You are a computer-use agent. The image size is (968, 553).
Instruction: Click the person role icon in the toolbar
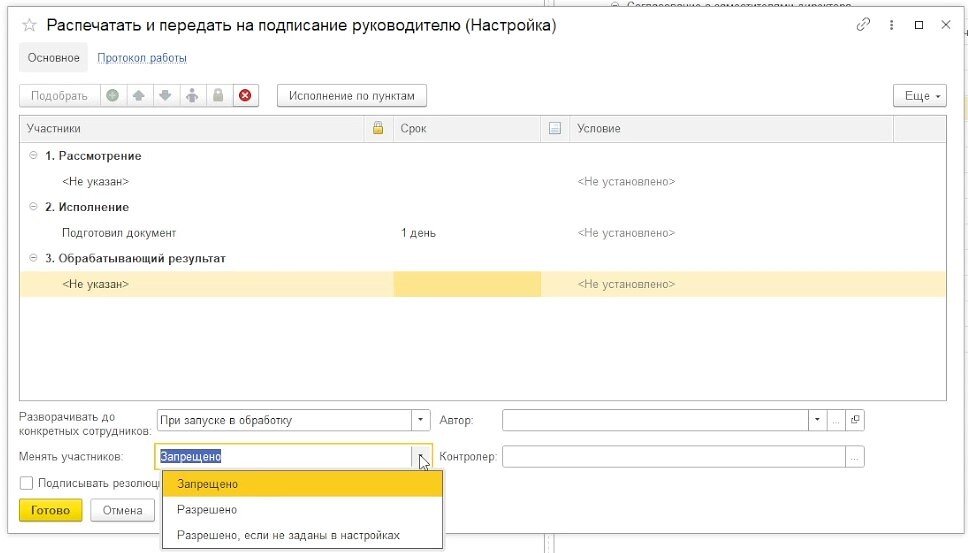pyautogui.click(x=192, y=96)
